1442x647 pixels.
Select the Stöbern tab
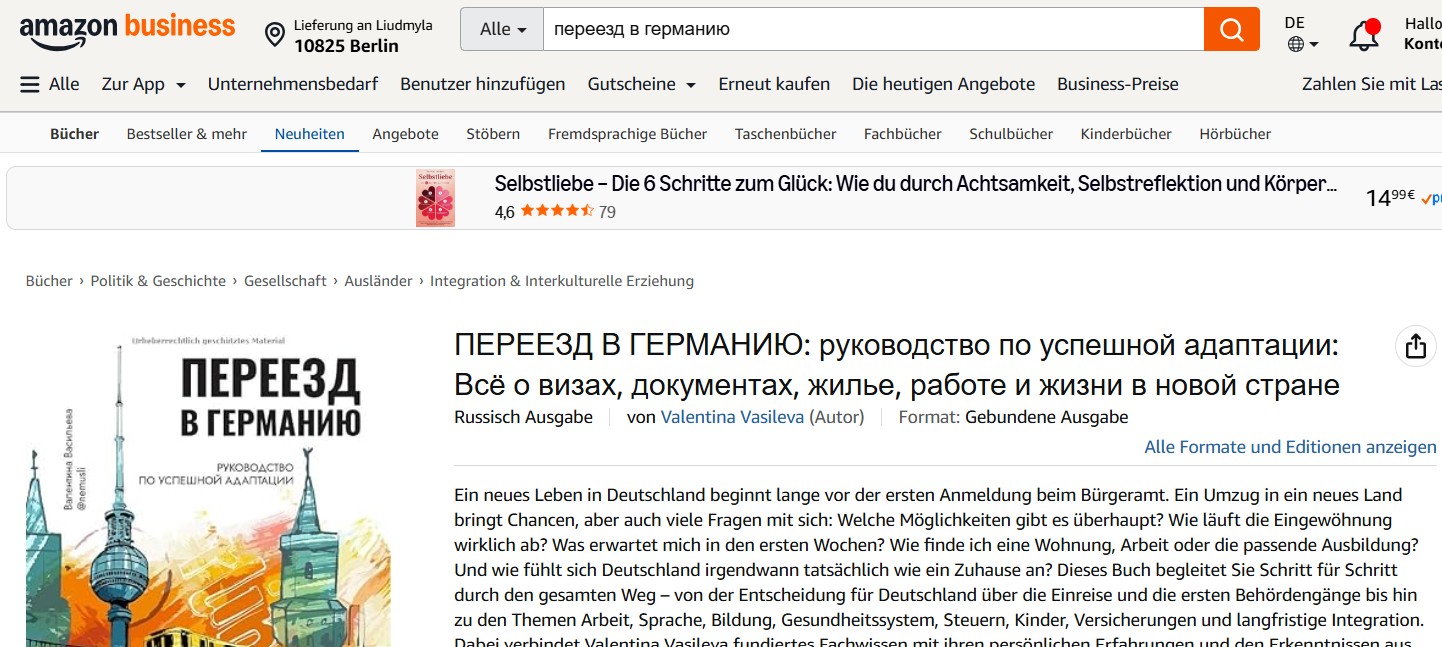pos(493,134)
